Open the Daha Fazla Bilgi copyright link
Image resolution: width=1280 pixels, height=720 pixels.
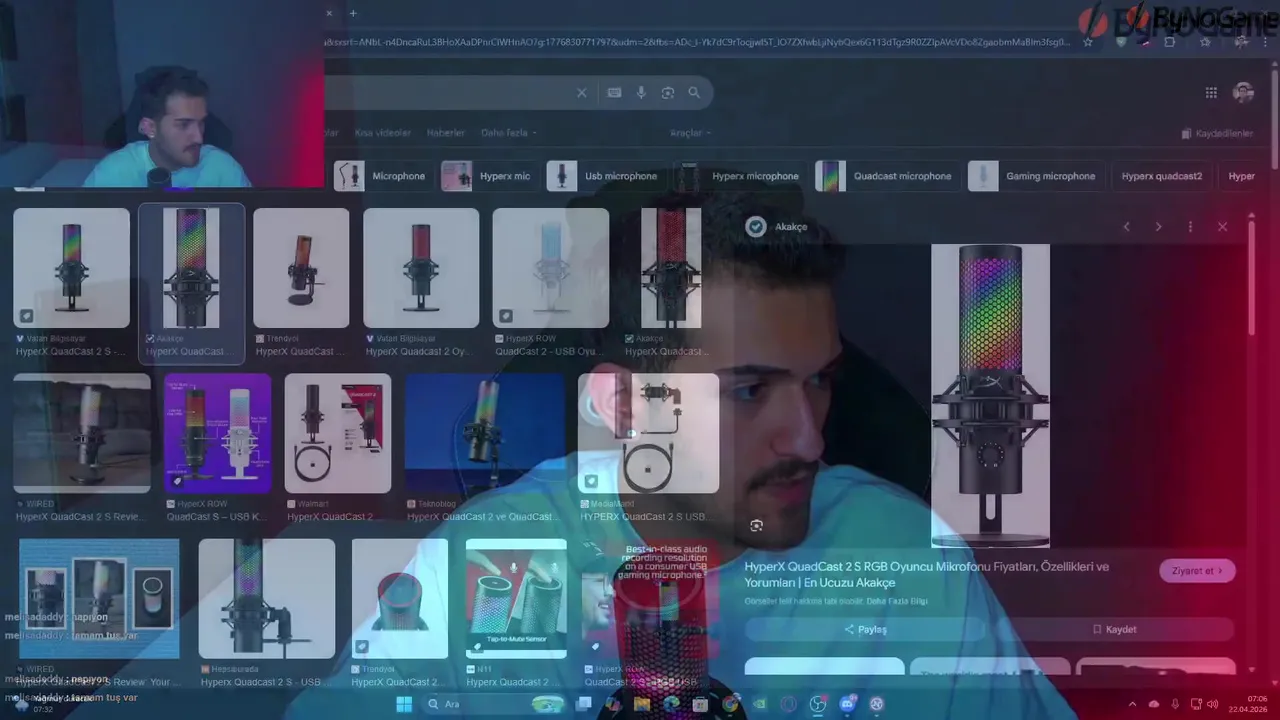tap(895, 601)
